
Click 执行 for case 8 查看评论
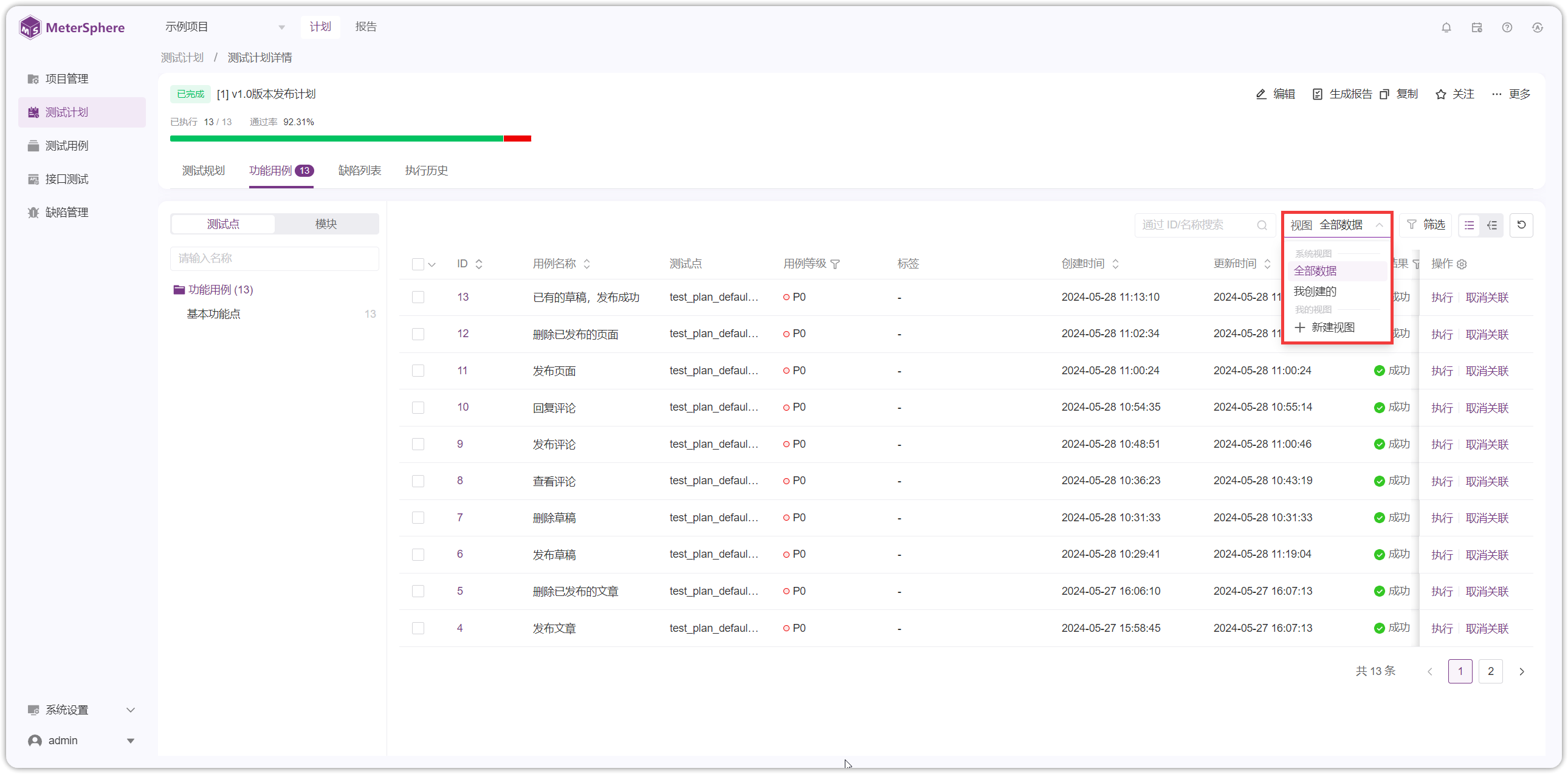[1442, 481]
